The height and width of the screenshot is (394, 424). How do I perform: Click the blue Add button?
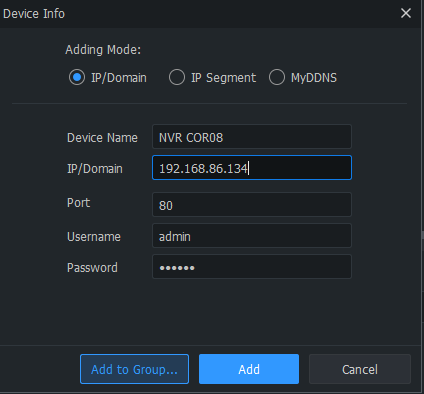[249, 369]
